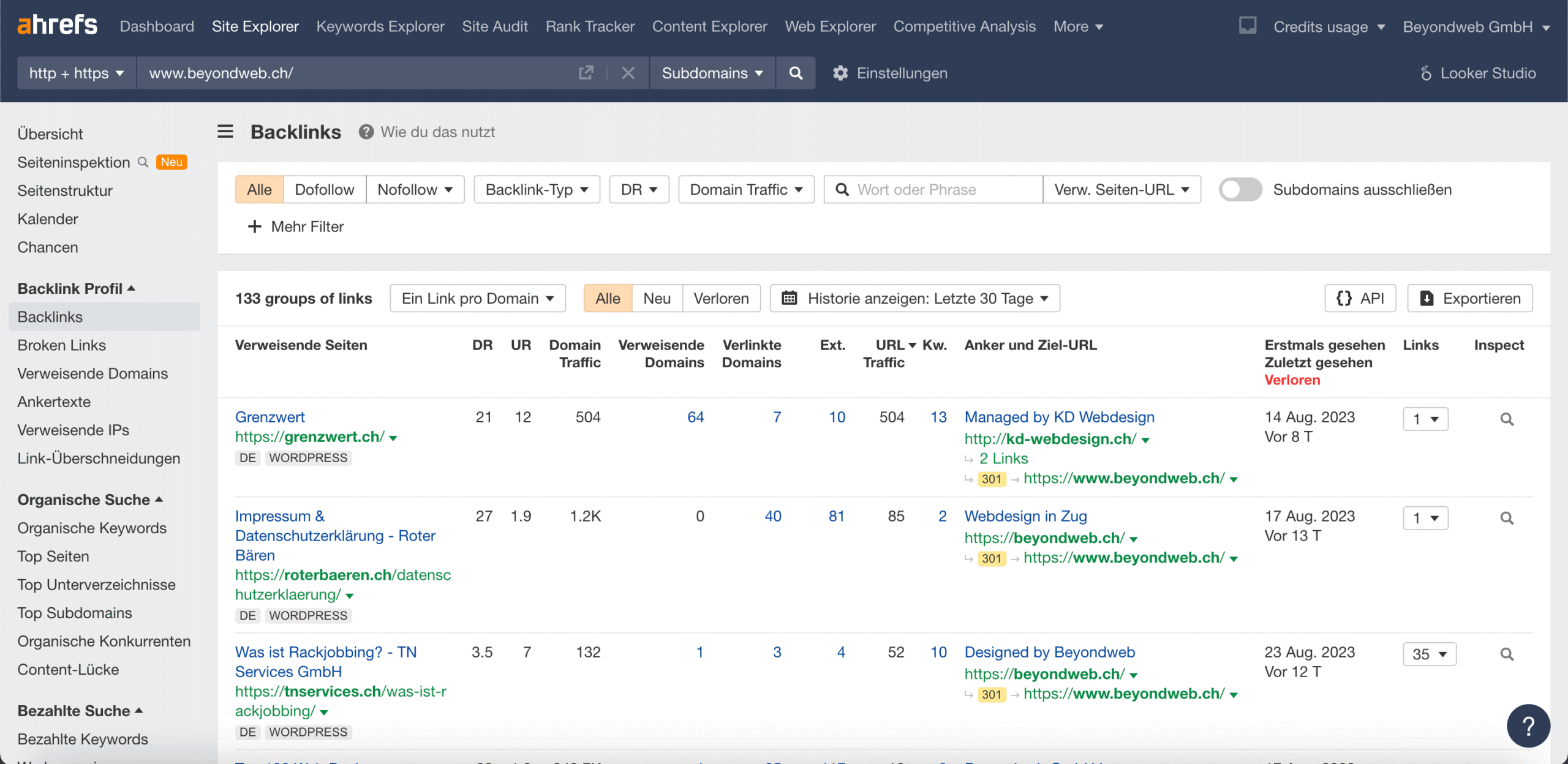The image size is (1568, 764).
Task: Open the notifications screen icon in header
Action: click(1248, 26)
